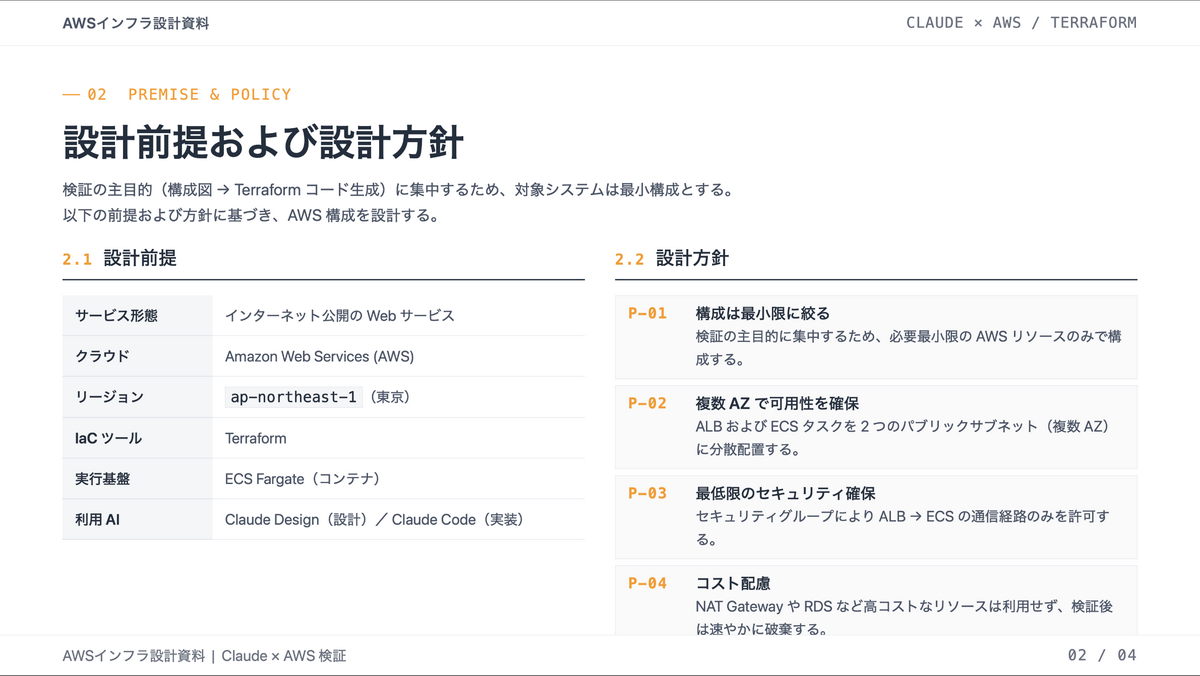Click the P-01 description about 必要最小限の AWS リソース
The height and width of the screenshot is (676, 1200).
click(x=908, y=348)
